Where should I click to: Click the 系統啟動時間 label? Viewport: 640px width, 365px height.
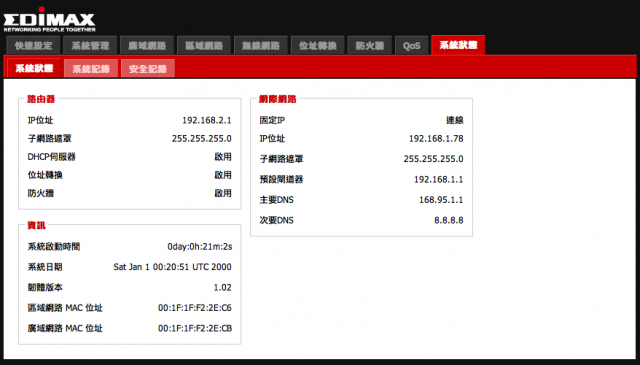click(54, 247)
